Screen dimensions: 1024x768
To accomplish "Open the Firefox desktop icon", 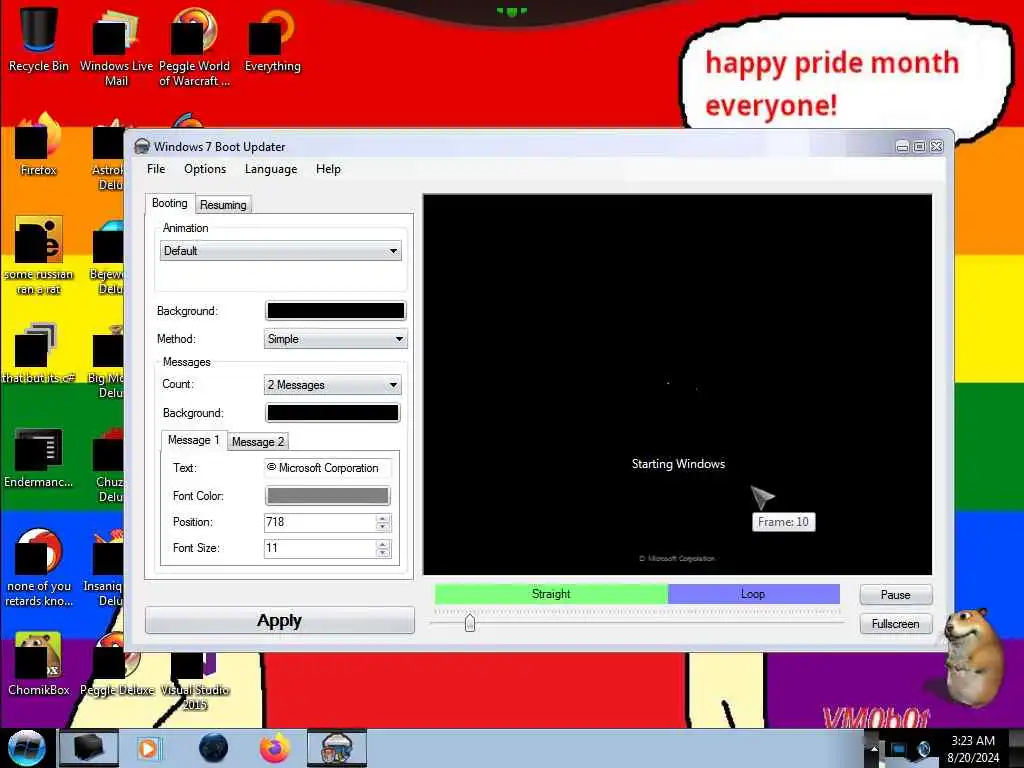I will (39, 145).
